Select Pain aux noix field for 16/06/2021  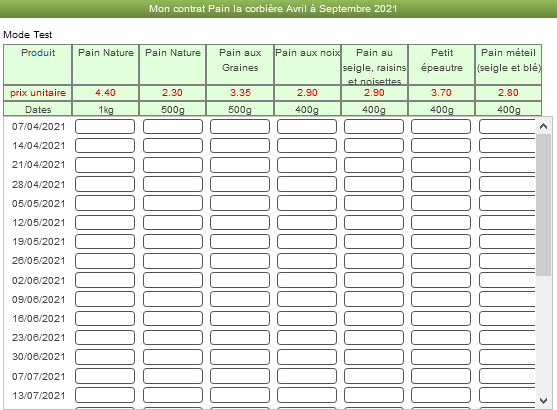point(307,319)
